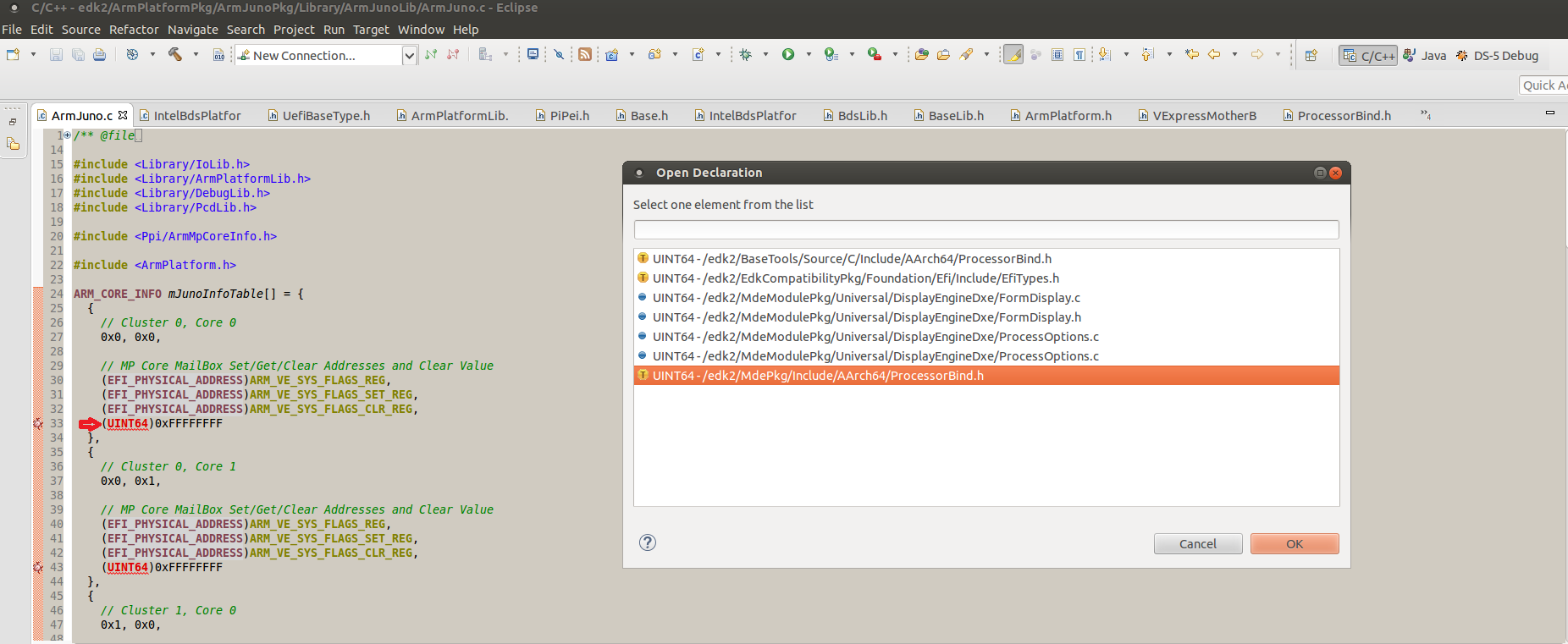Screen dimensions: 1568x644
Task: Click the Debug bug icon in toolbar
Action: tap(746, 54)
